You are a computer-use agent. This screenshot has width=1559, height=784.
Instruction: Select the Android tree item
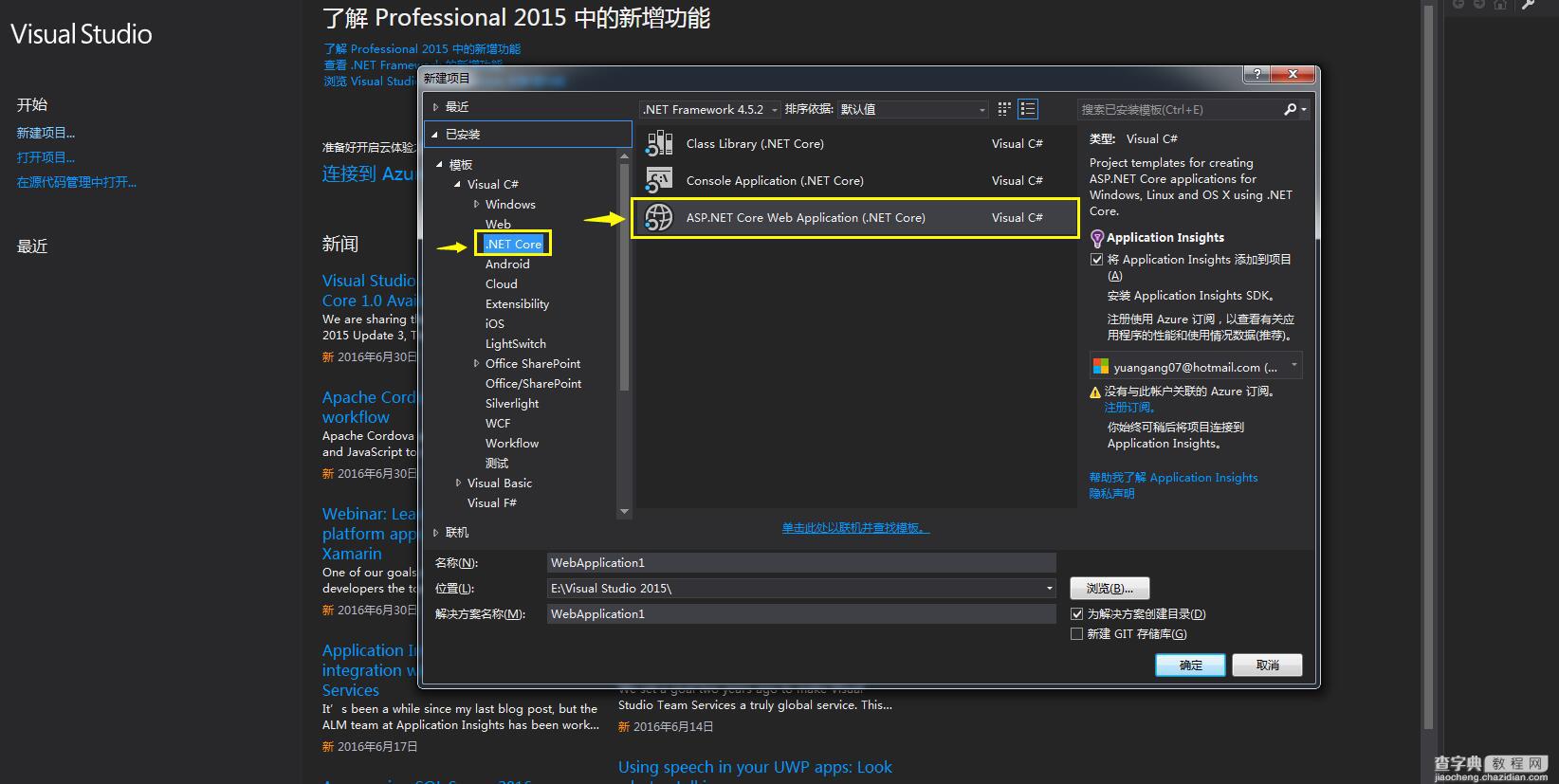[x=507, y=264]
